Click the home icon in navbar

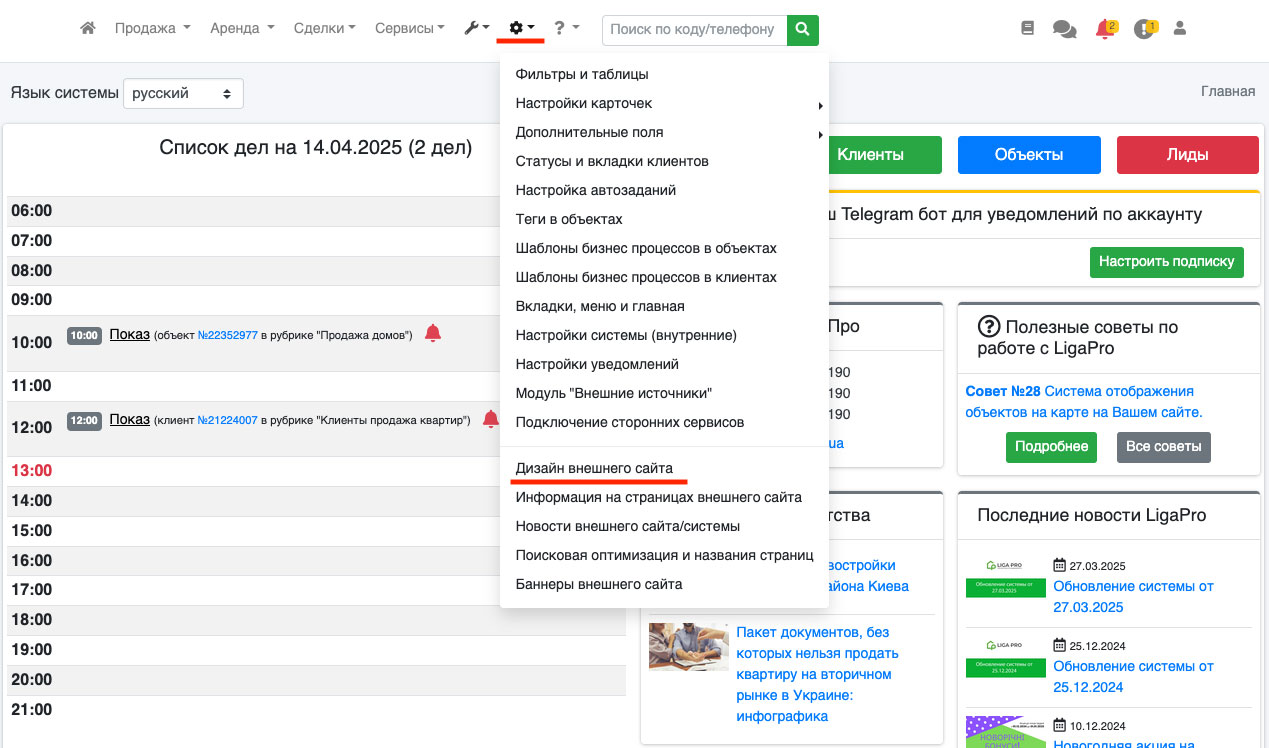pyautogui.click(x=88, y=29)
